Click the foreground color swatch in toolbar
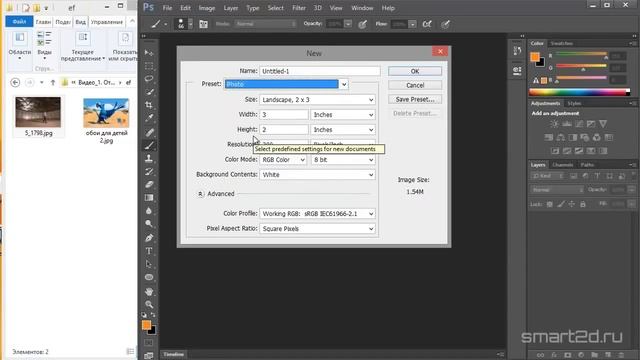This screenshot has height=360, width=640. tap(146, 325)
